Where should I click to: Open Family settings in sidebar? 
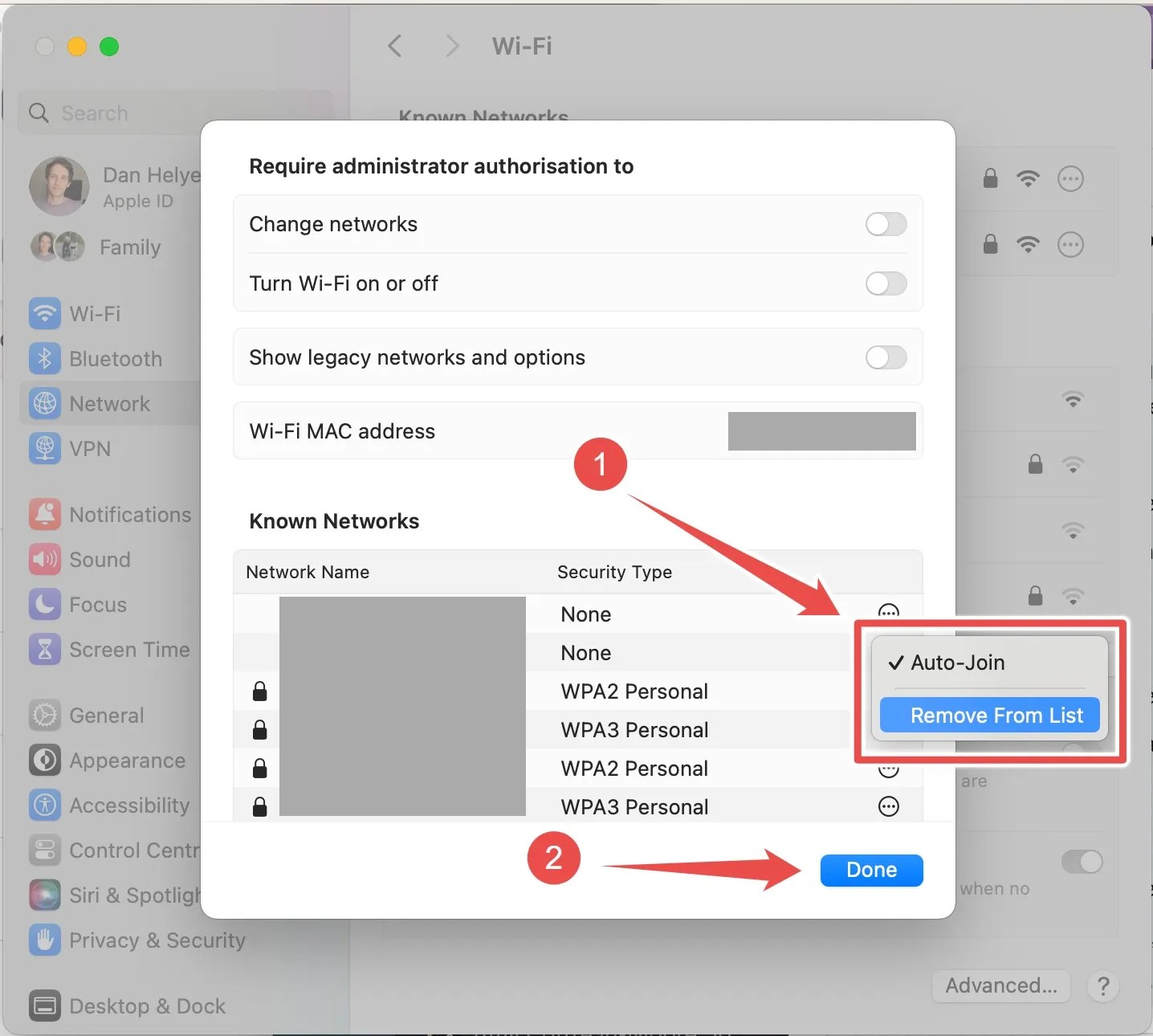(x=96, y=247)
